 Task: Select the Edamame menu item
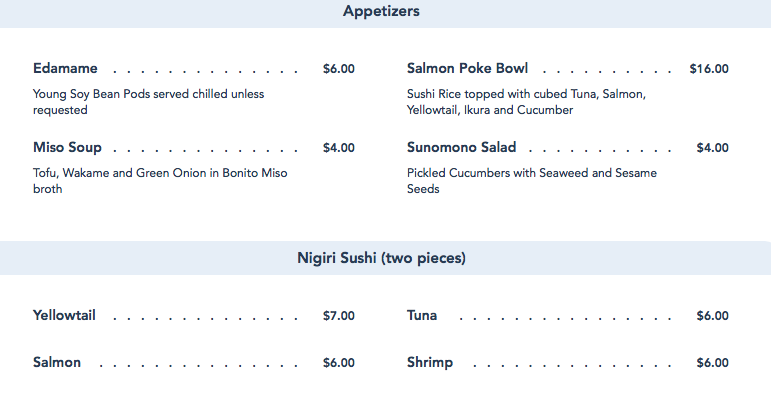click(65, 68)
